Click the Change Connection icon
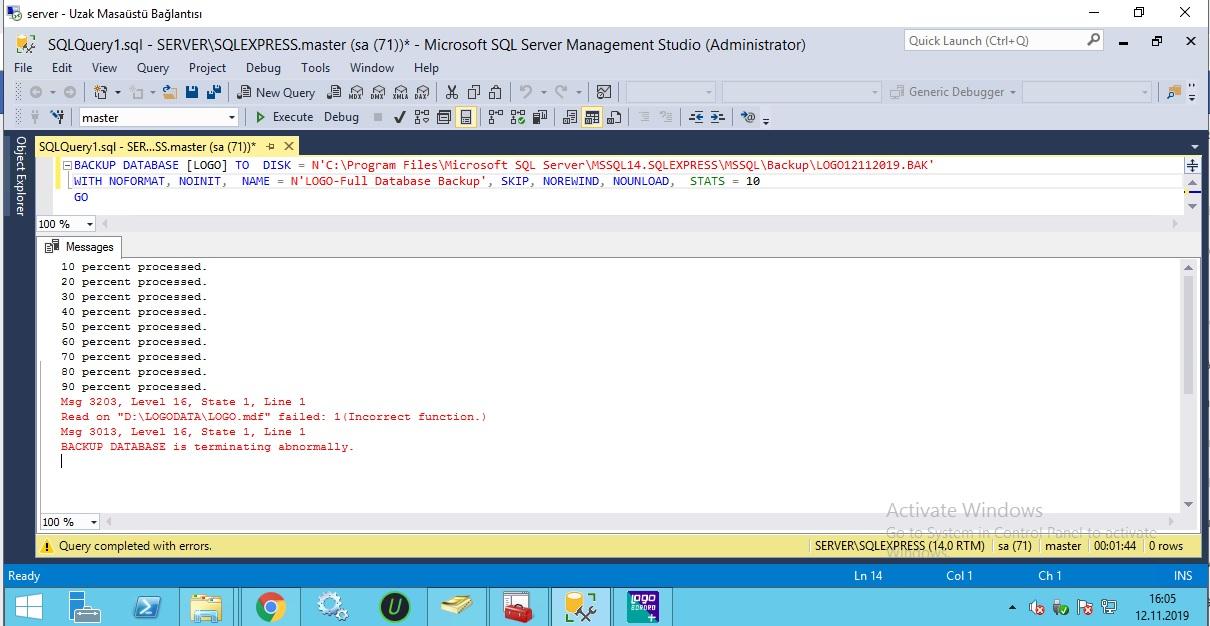Screen dimensions: 1210x626 pyautogui.click(x=59, y=117)
